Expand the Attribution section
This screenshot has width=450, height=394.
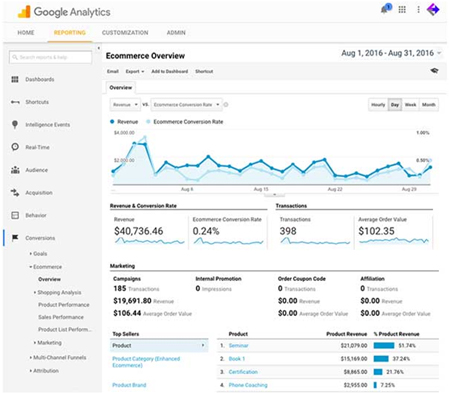click(44, 371)
